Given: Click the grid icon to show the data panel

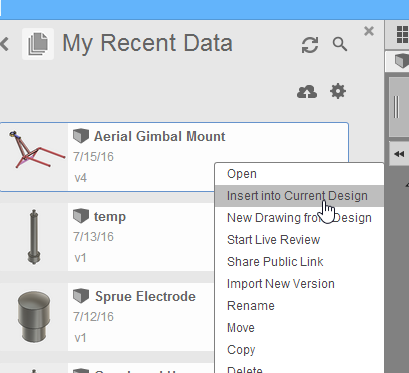Looking at the screenshot, I should [x=402, y=35].
